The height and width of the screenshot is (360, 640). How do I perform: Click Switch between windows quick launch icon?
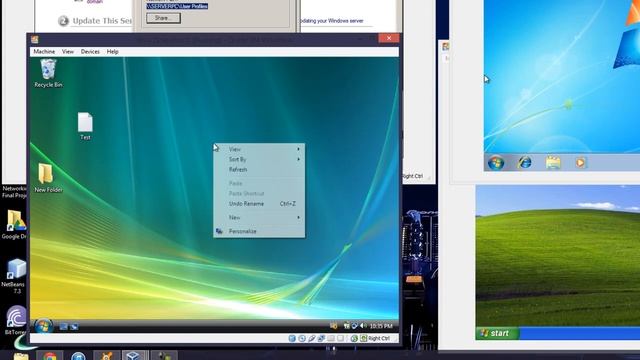pyautogui.click(x=74, y=326)
